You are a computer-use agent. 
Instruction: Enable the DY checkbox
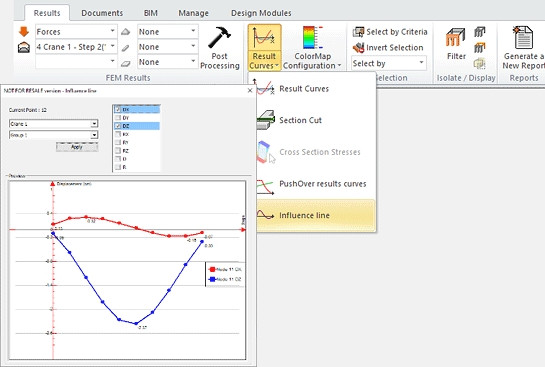[x=118, y=118]
